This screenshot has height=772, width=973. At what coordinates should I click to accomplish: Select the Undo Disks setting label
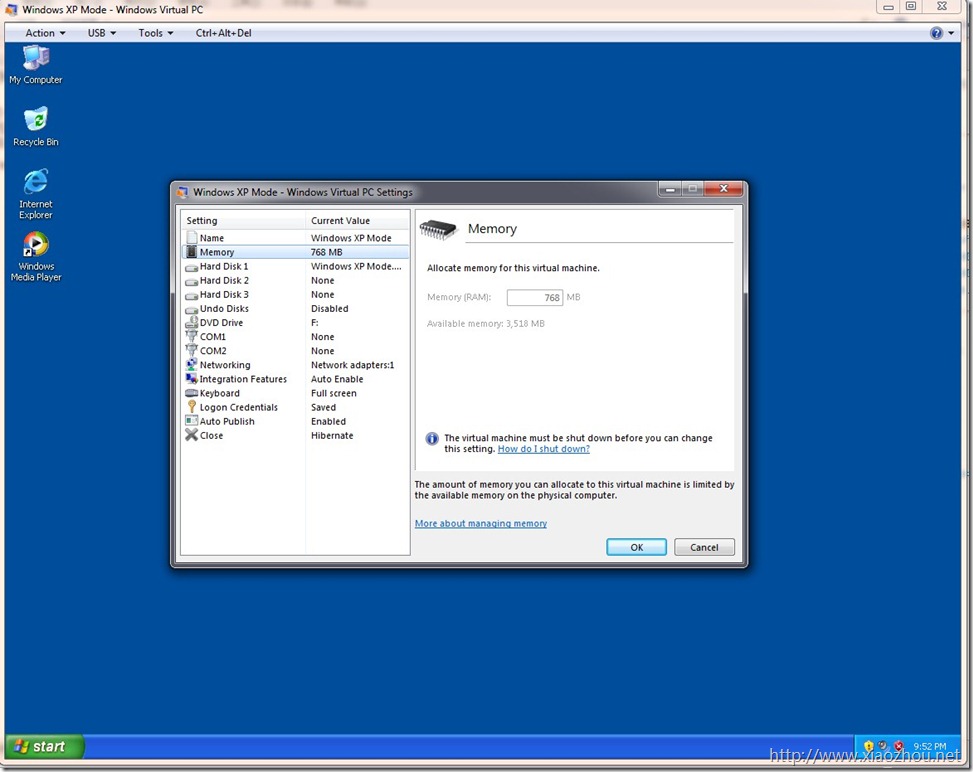pyautogui.click(x=224, y=308)
